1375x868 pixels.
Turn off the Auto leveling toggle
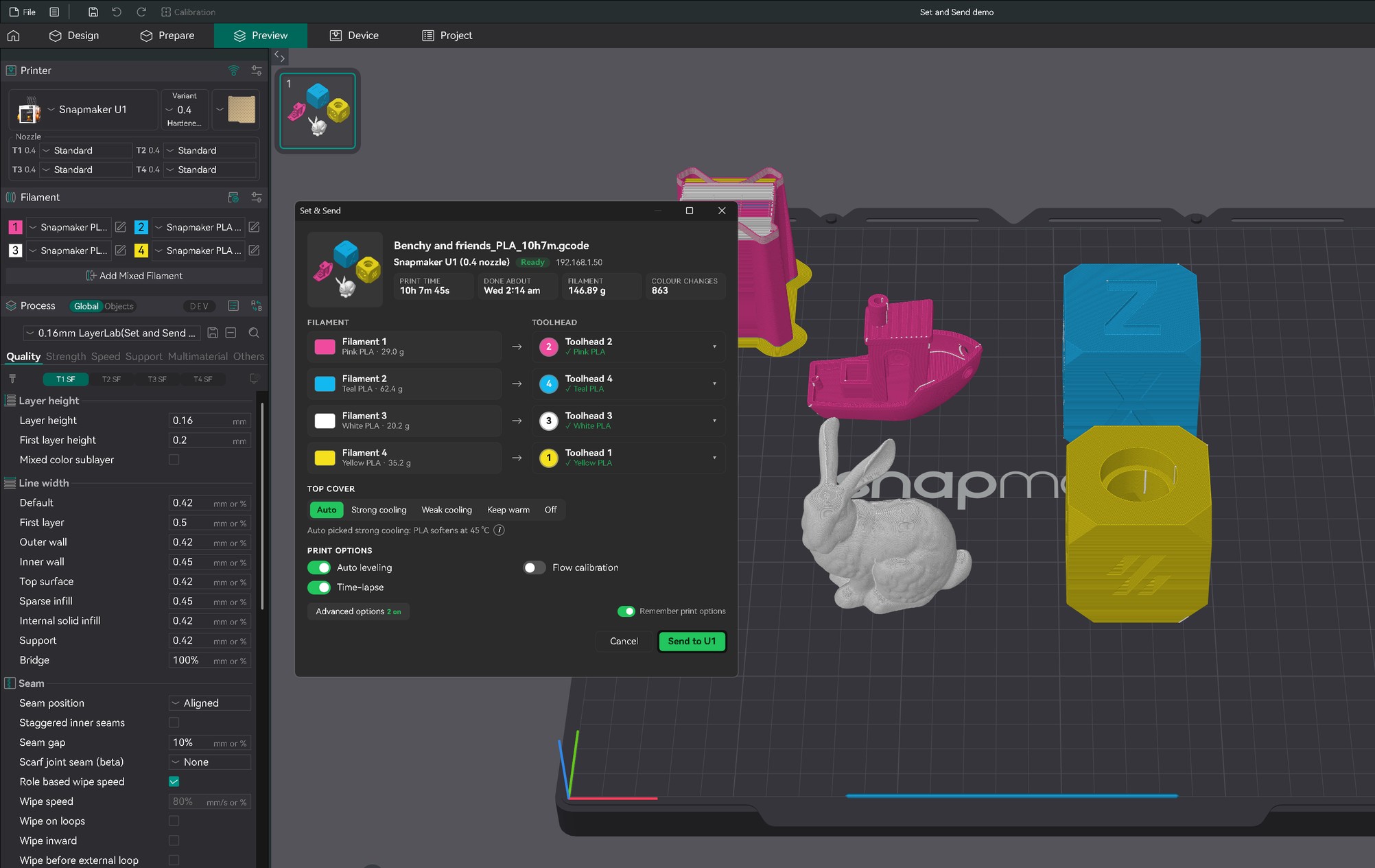319,567
